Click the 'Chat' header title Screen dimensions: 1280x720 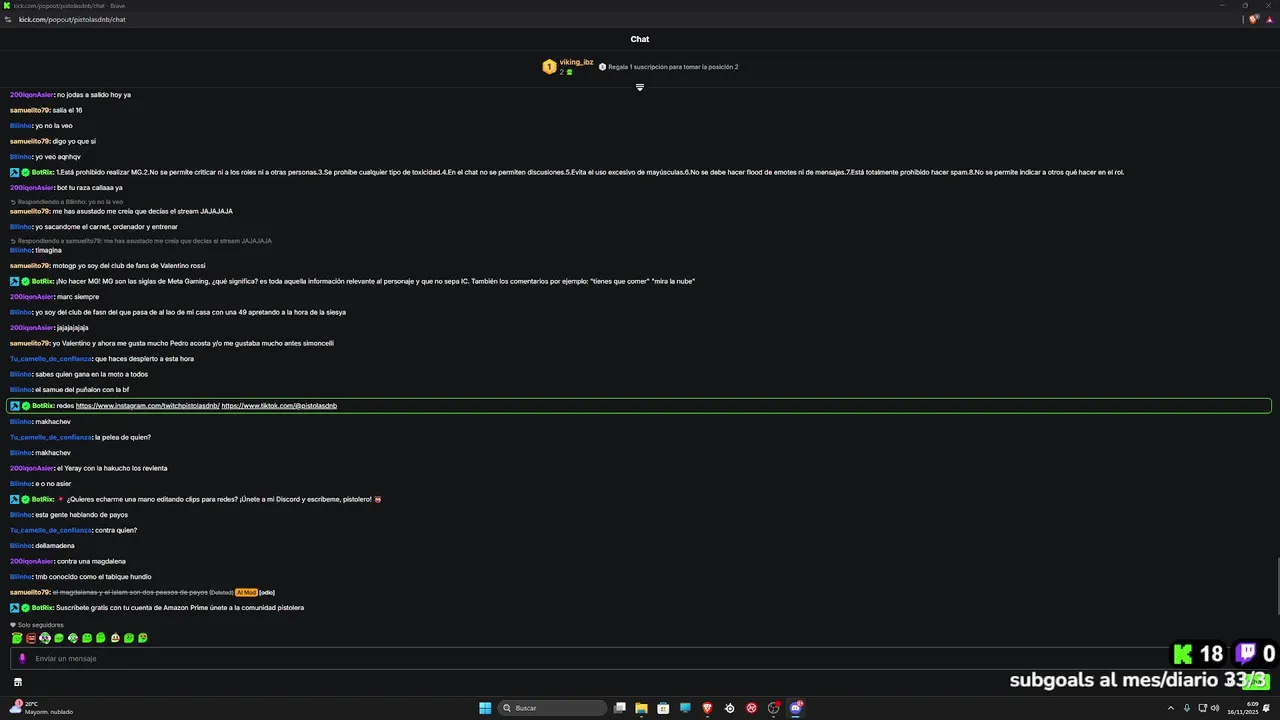coord(640,39)
